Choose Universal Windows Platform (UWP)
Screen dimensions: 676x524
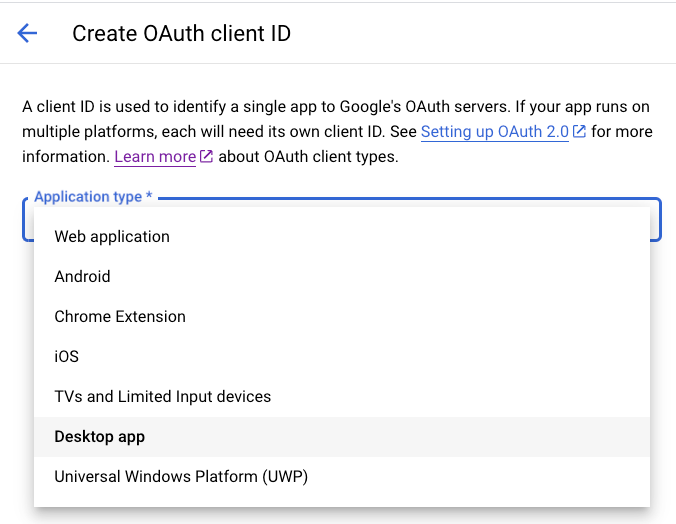pyautogui.click(x=181, y=477)
